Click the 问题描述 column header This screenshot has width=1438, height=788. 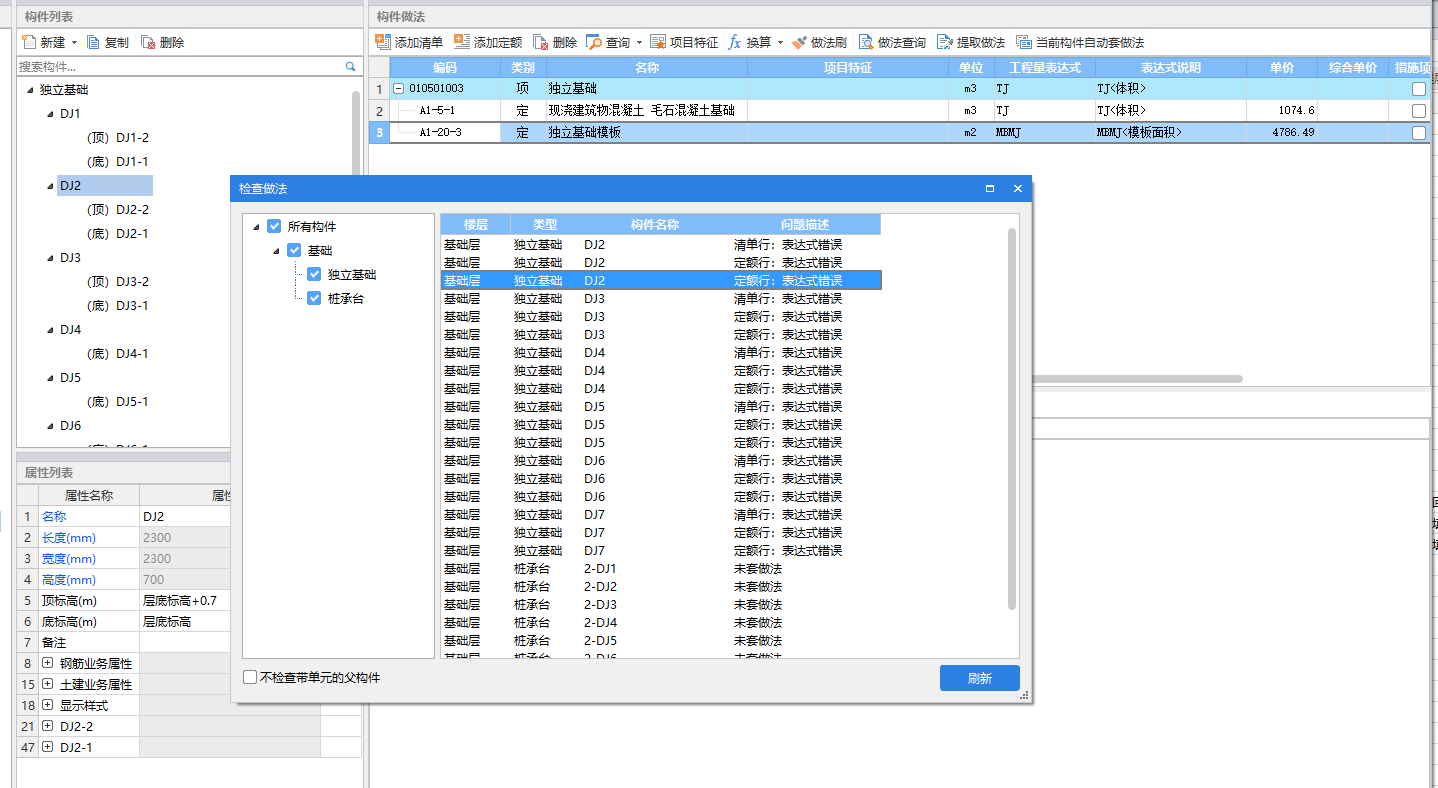pyautogui.click(x=805, y=224)
